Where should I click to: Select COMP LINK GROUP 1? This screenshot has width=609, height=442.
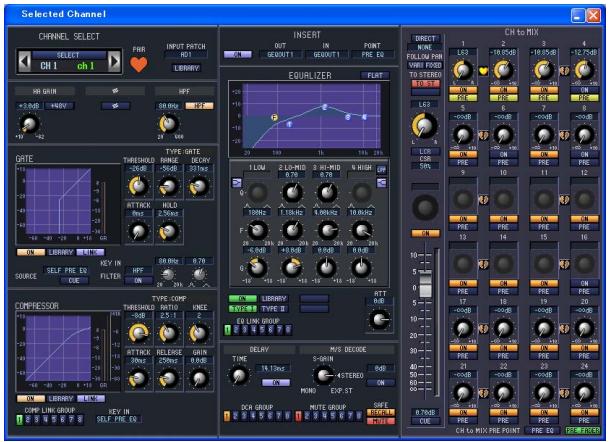tap(19, 419)
